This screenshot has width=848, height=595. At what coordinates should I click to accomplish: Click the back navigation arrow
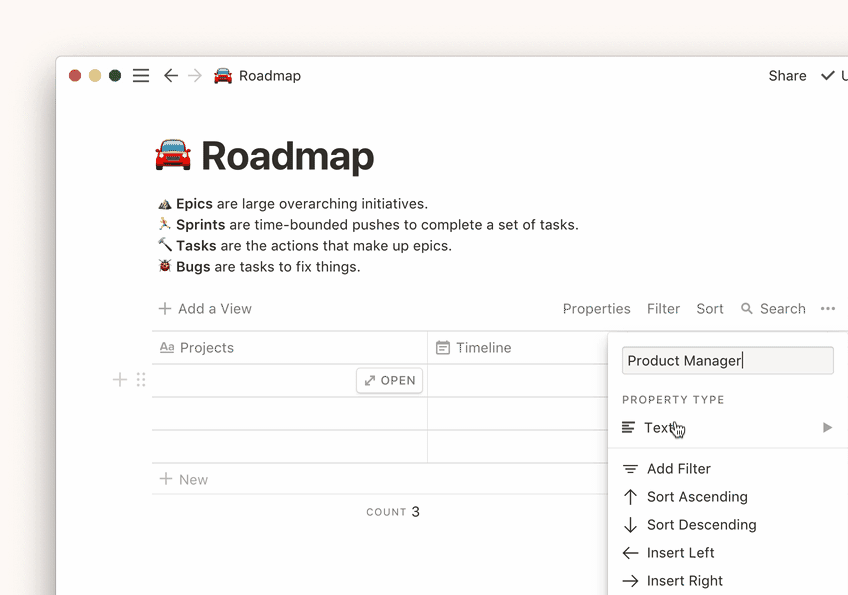(171, 76)
